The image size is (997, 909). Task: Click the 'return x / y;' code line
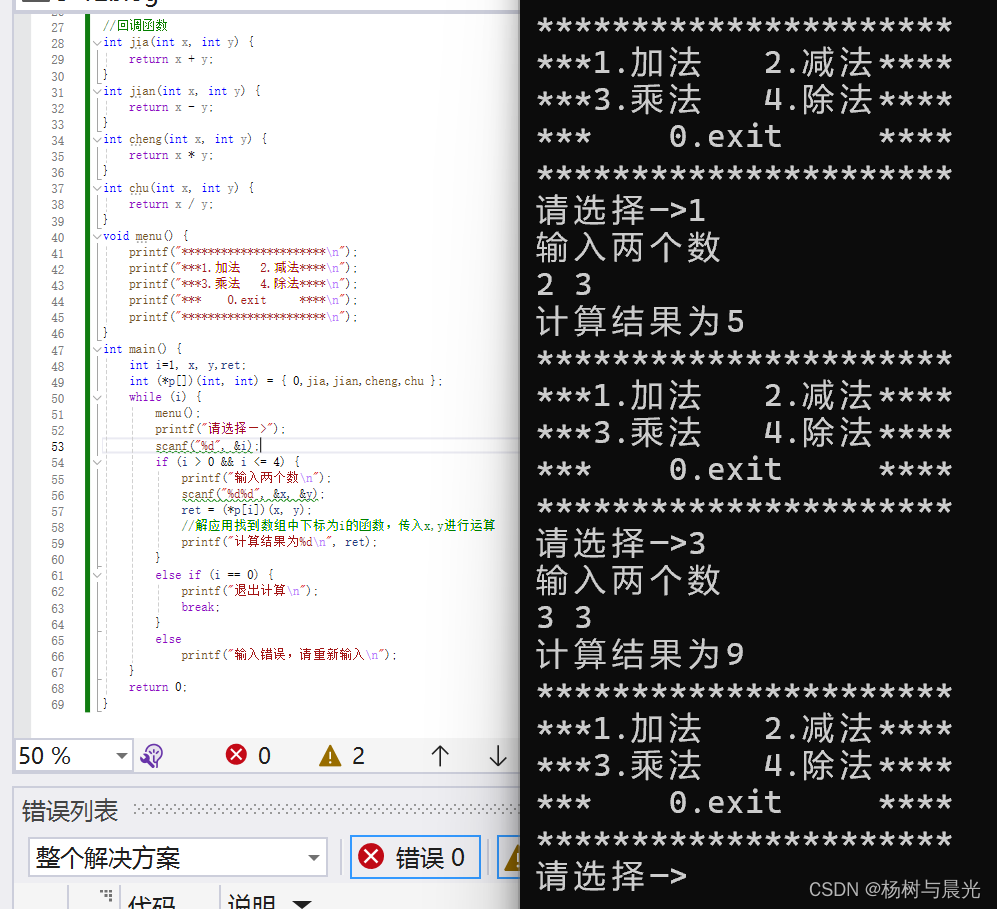[171, 205]
